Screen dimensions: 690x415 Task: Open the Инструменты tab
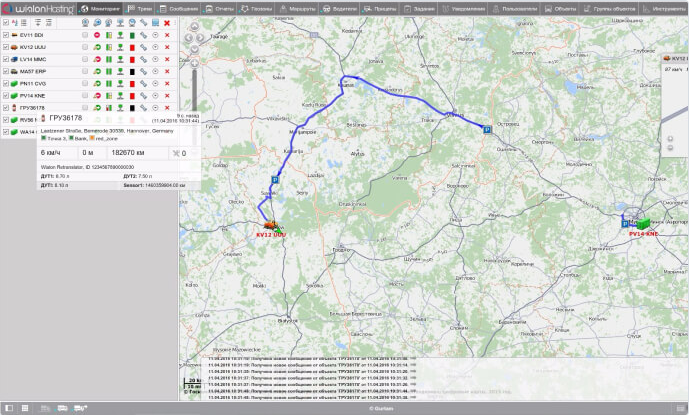664,9
